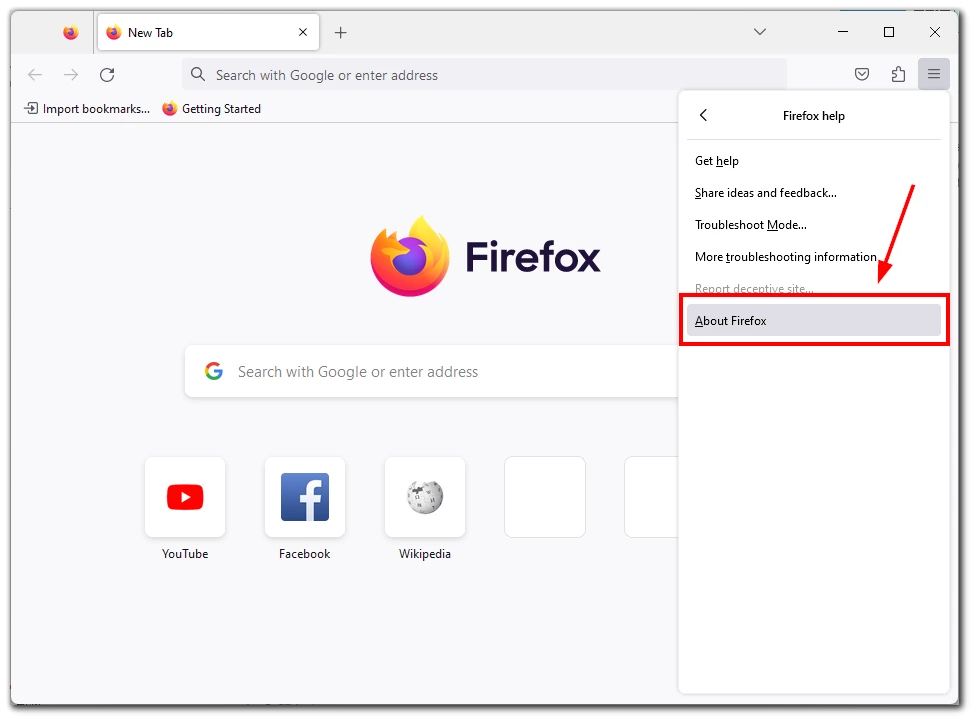This screenshot has height=723, width=977.
Task: Click the magnifier icon in address bar
Action: point(198,74)
